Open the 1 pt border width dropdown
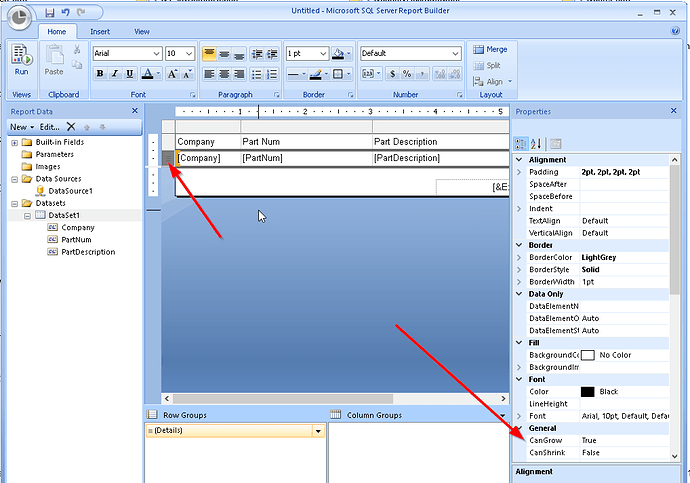The height and width of the screenshot is (483, 690). [x=323, y=54]
